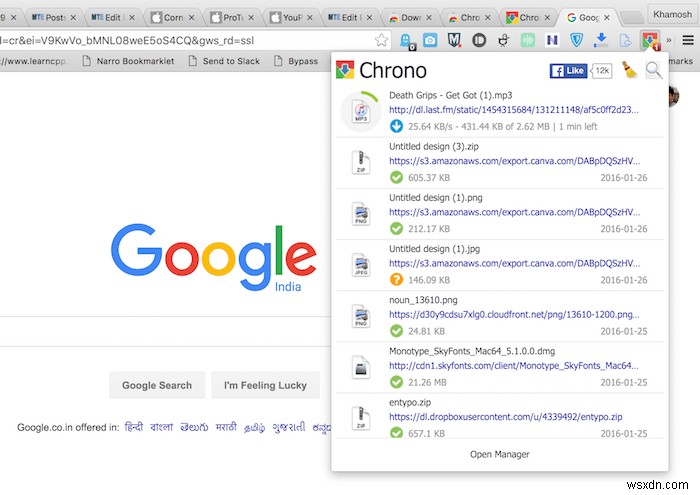
Task: Click the MP3 file icon for Death Grips
Action: (361, 112)
